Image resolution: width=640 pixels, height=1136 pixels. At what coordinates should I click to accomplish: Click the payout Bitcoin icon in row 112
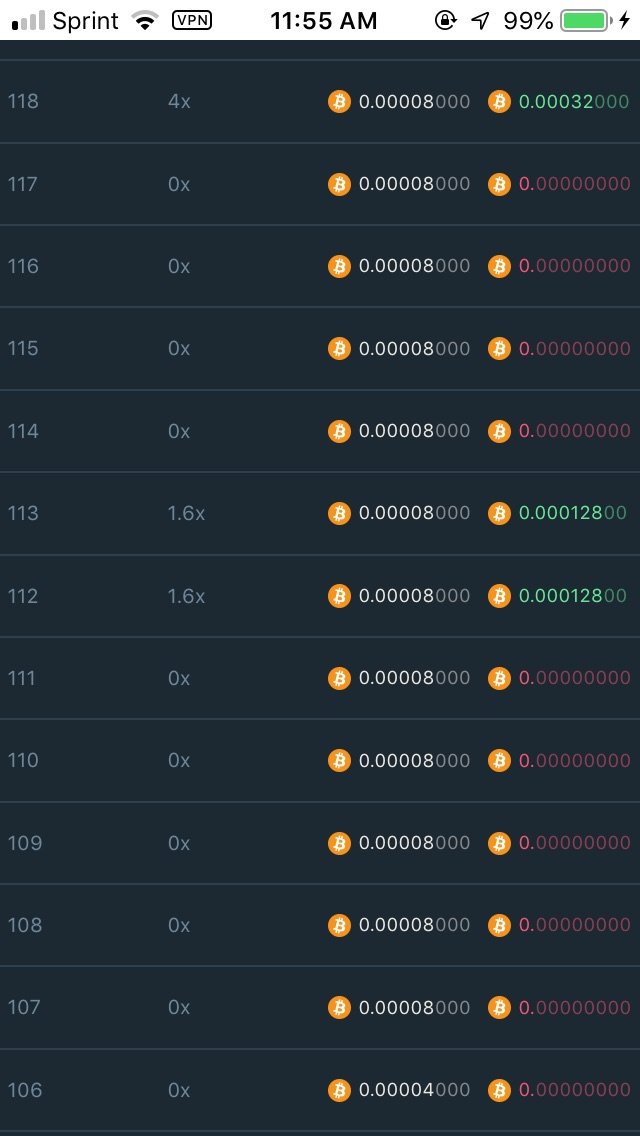pyautogui.click(x=499, y=596)
